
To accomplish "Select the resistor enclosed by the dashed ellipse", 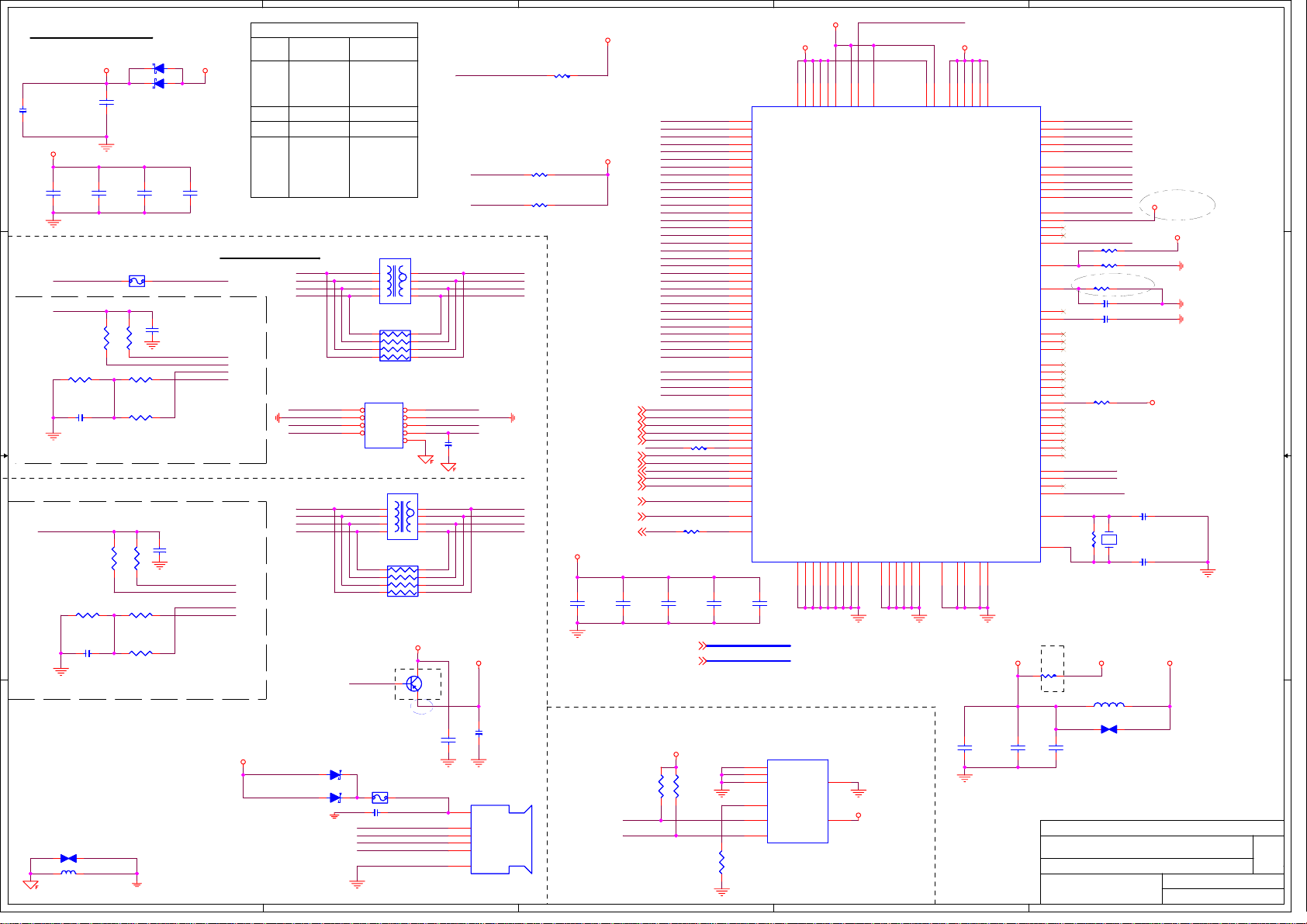I will 1101,289.
